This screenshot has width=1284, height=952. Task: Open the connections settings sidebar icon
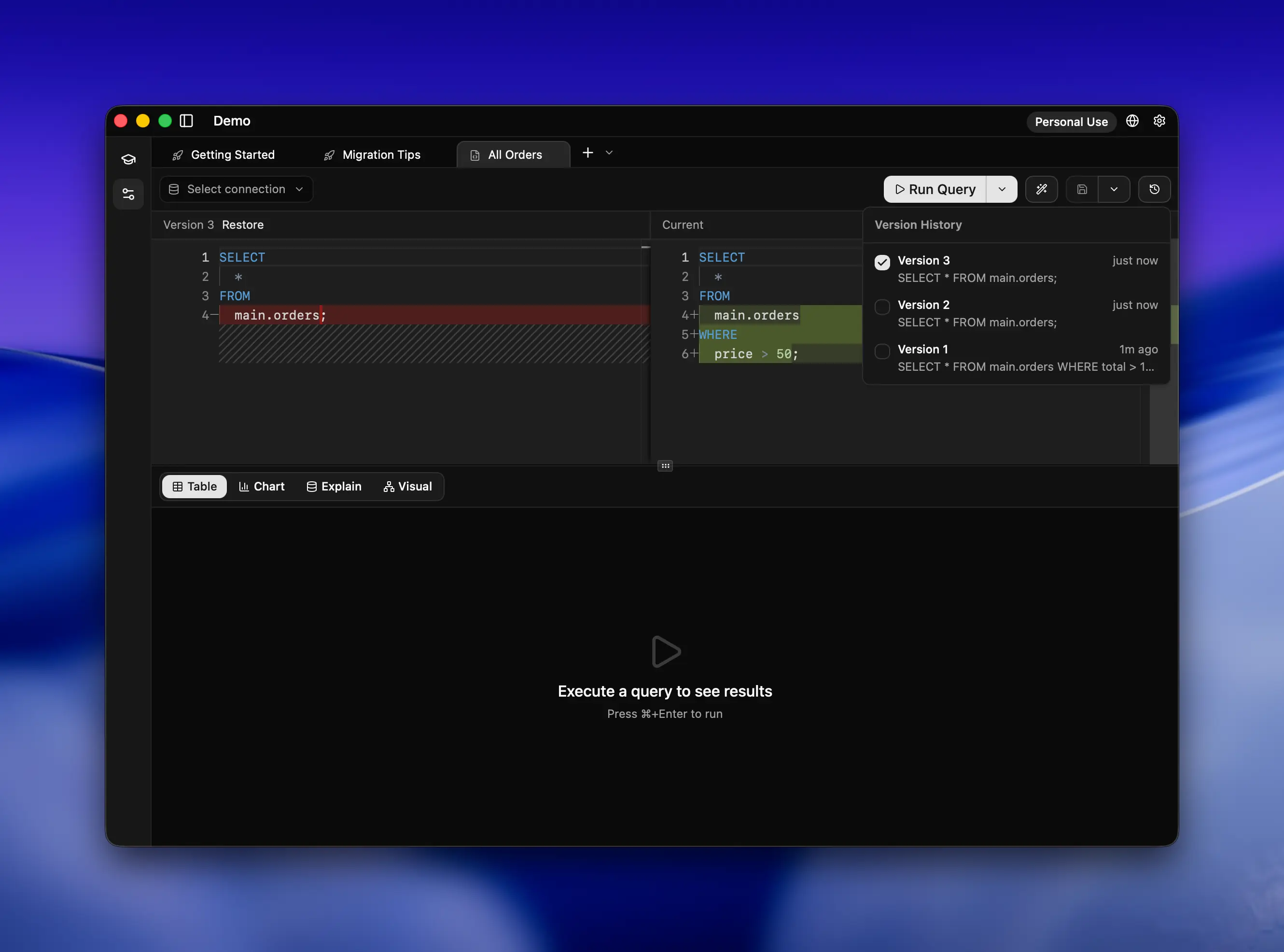click(128, 194)
